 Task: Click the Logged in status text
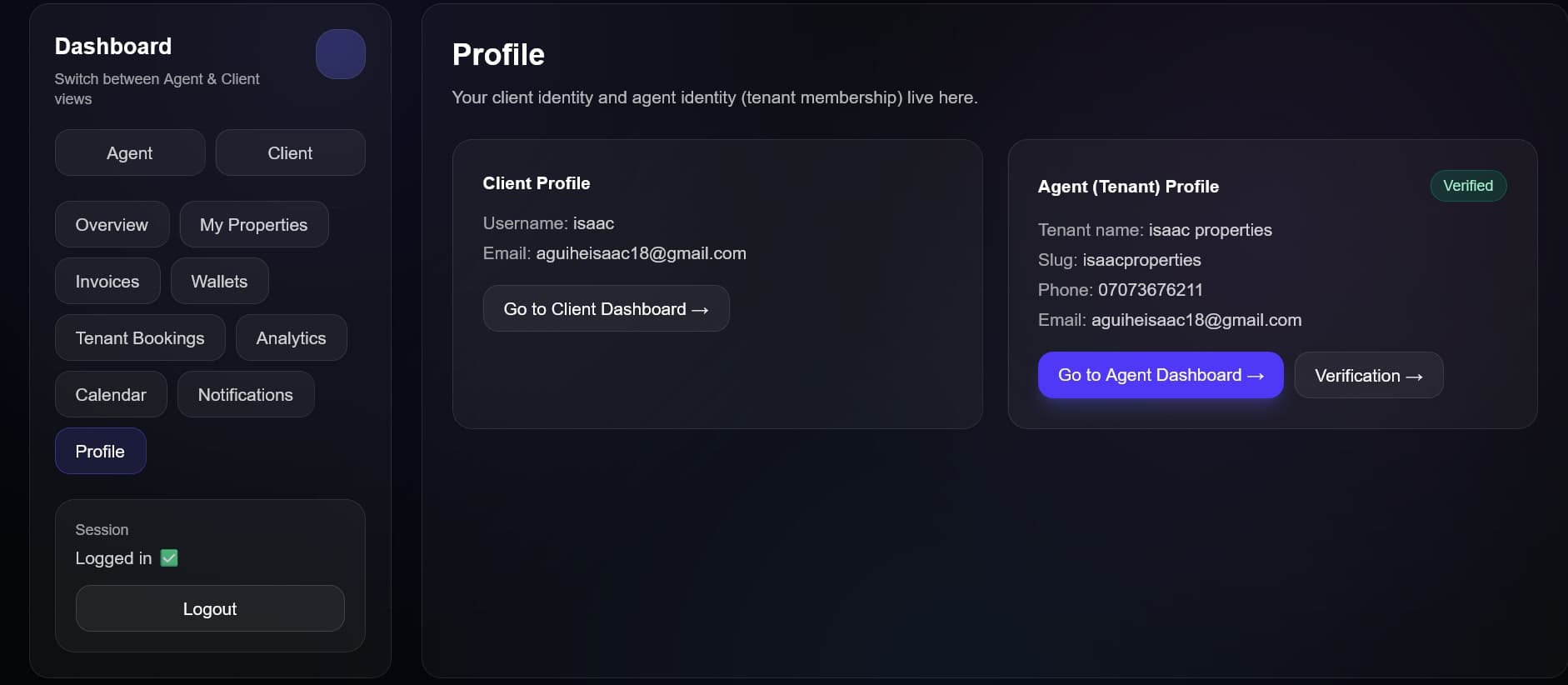click(113, 558)
